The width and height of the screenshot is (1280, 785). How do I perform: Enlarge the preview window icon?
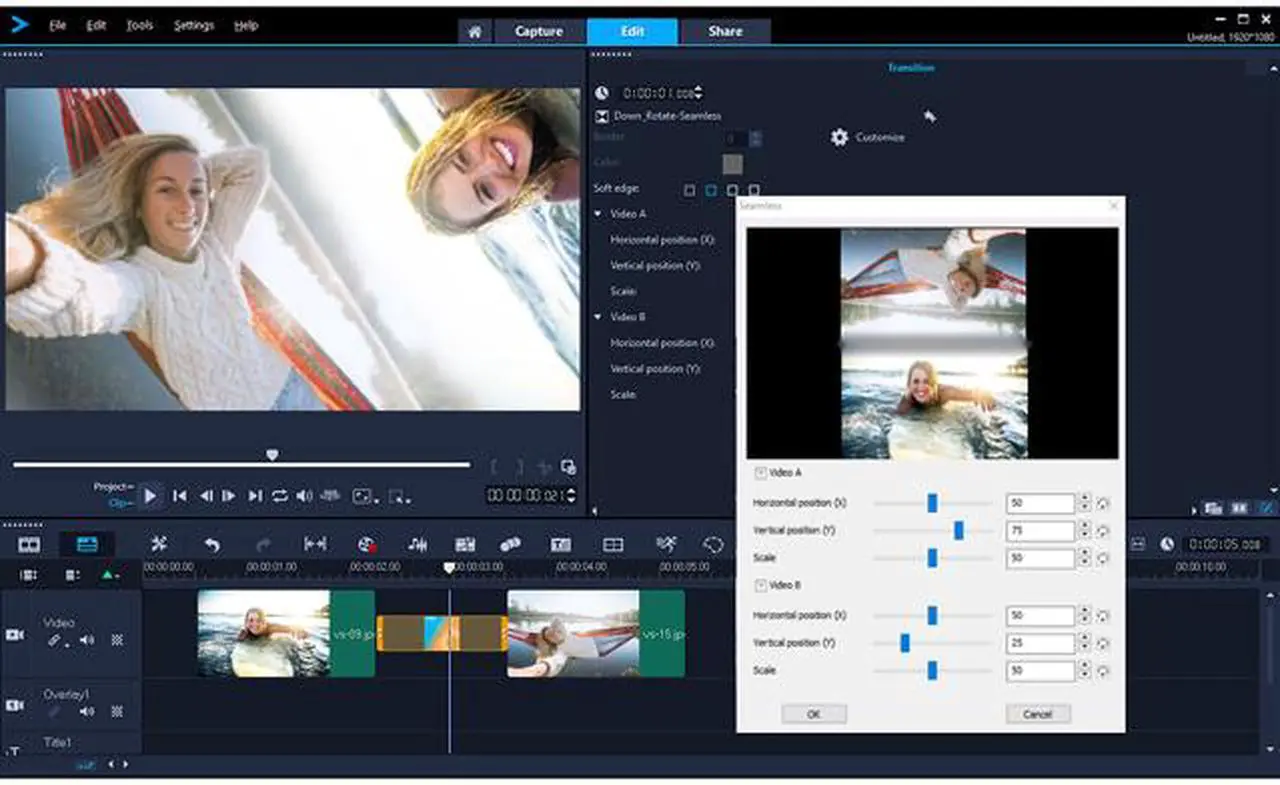pyautogui.click(x=568, y=467)
